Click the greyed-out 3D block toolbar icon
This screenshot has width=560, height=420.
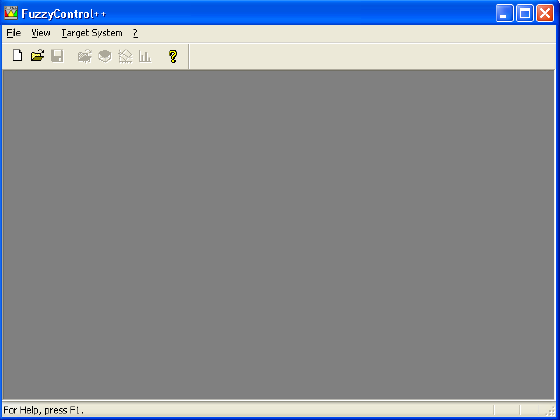[105, 56]
